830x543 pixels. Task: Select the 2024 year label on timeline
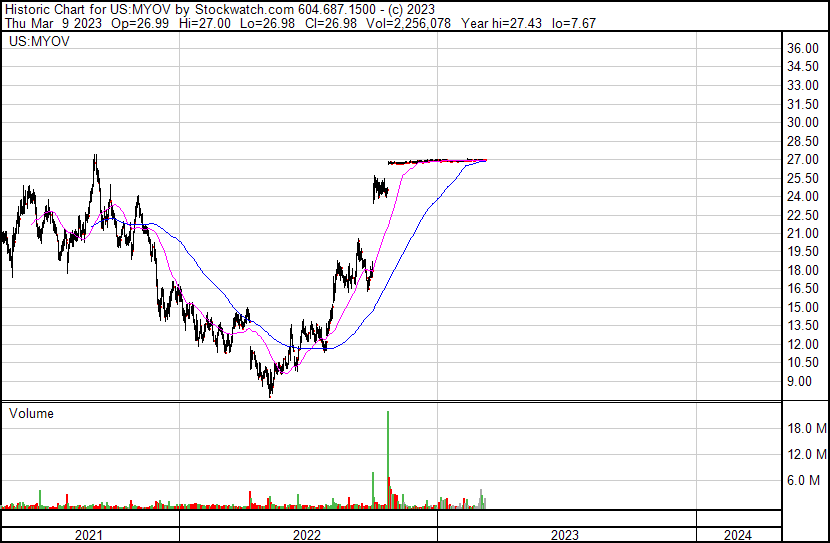[x=737, y=535]
